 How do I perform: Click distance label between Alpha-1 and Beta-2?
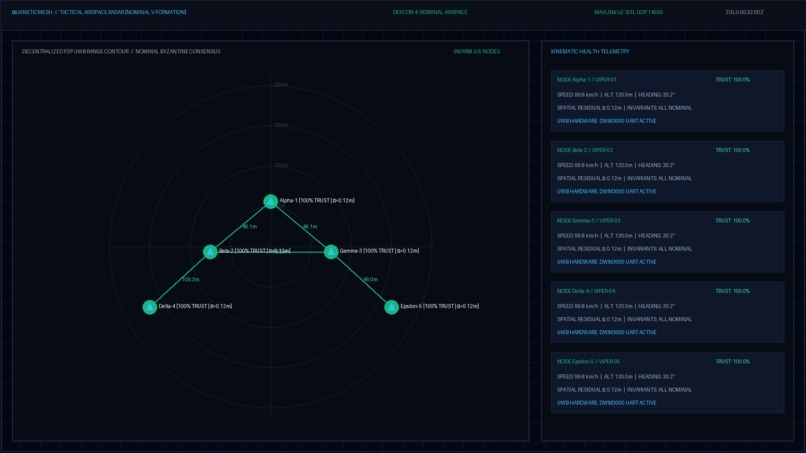pyautogui.click(x=249, y=227)
